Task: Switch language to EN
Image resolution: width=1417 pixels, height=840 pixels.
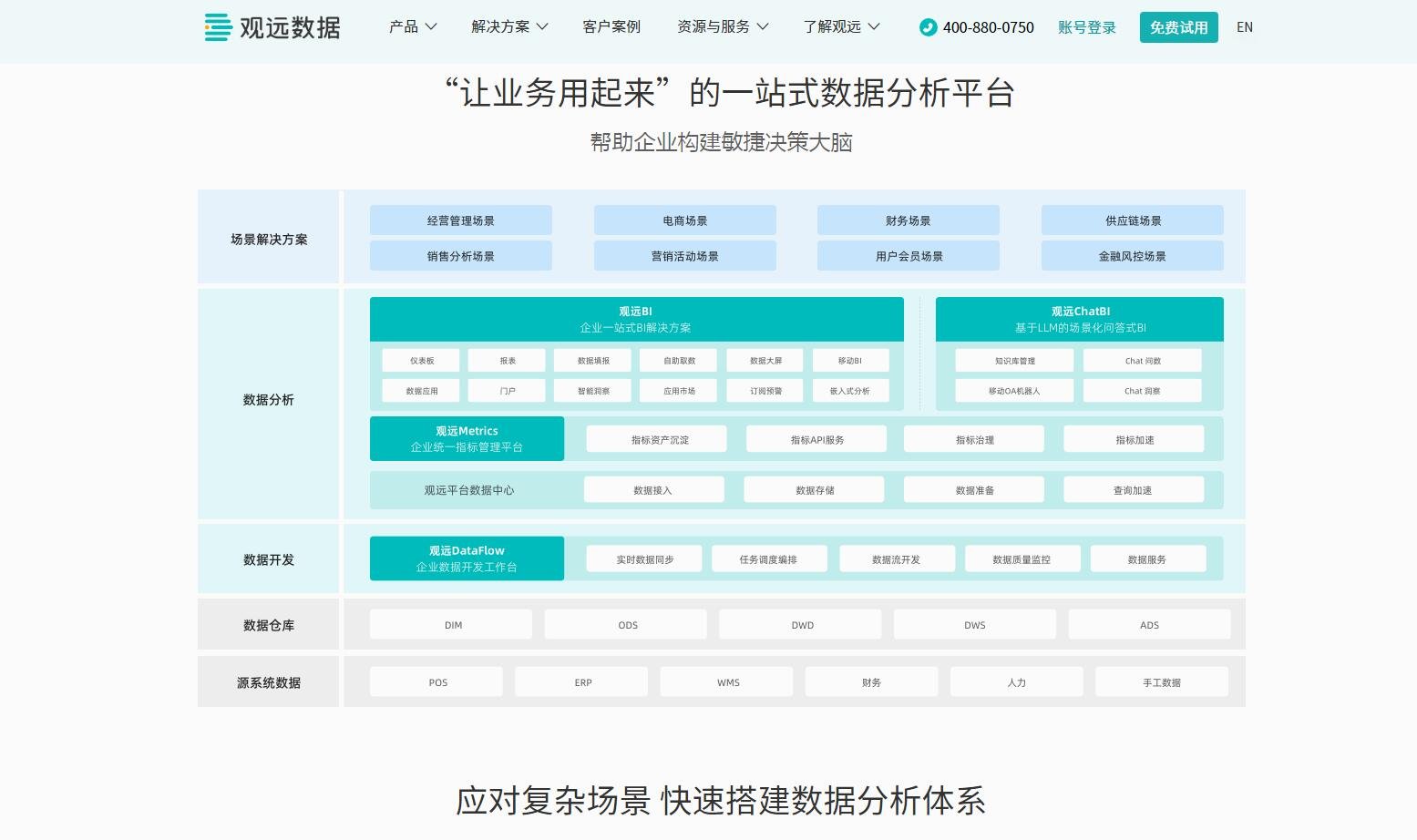Action: click(1244, 27)
